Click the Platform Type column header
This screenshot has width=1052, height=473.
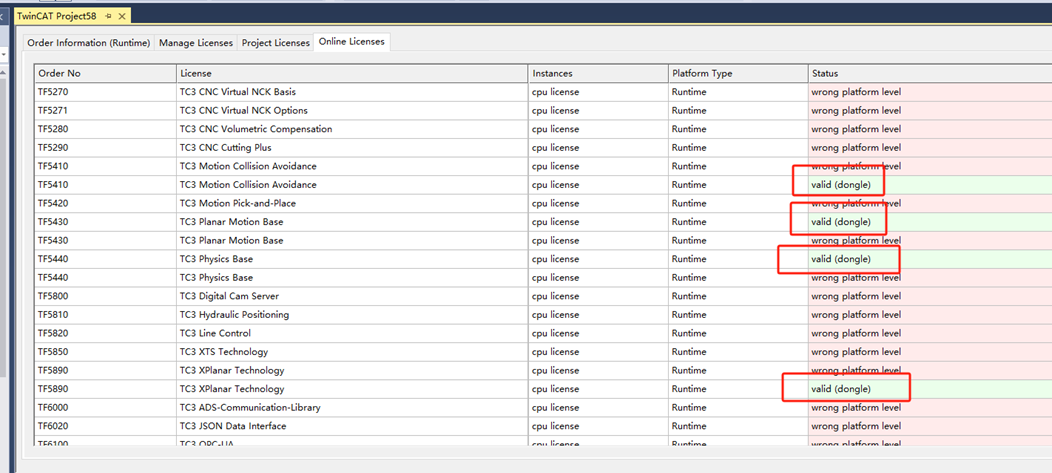[738, 73]
